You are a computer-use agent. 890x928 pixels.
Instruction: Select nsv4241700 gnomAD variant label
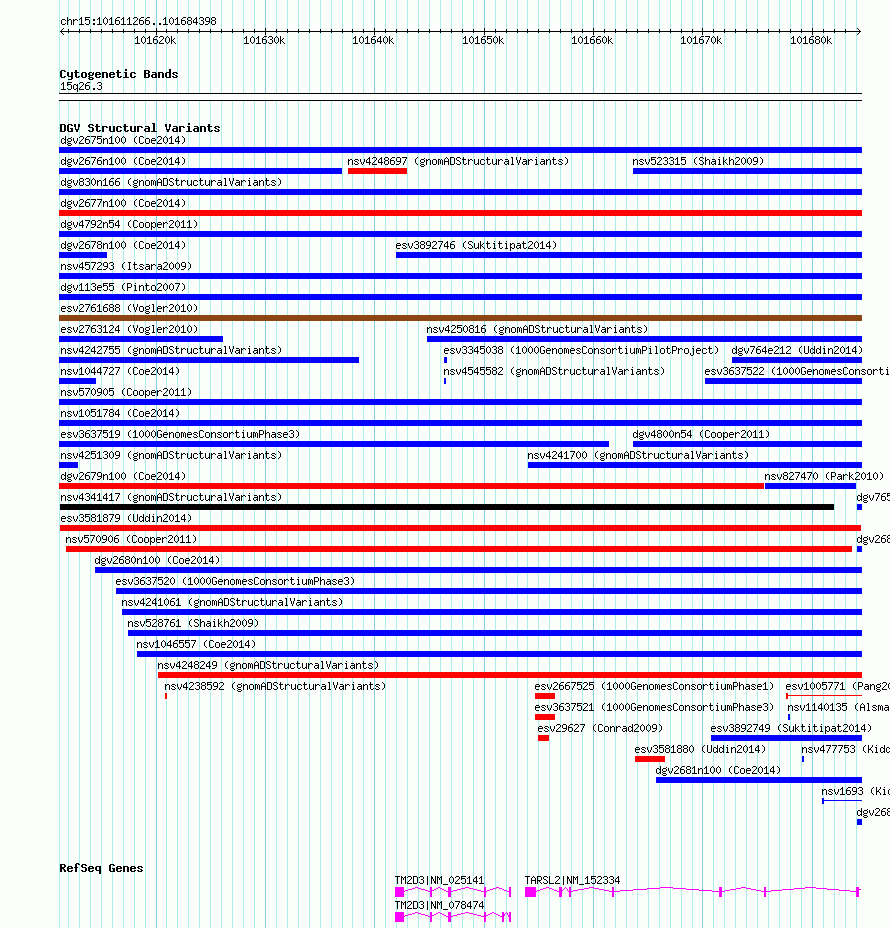point(638,455)
